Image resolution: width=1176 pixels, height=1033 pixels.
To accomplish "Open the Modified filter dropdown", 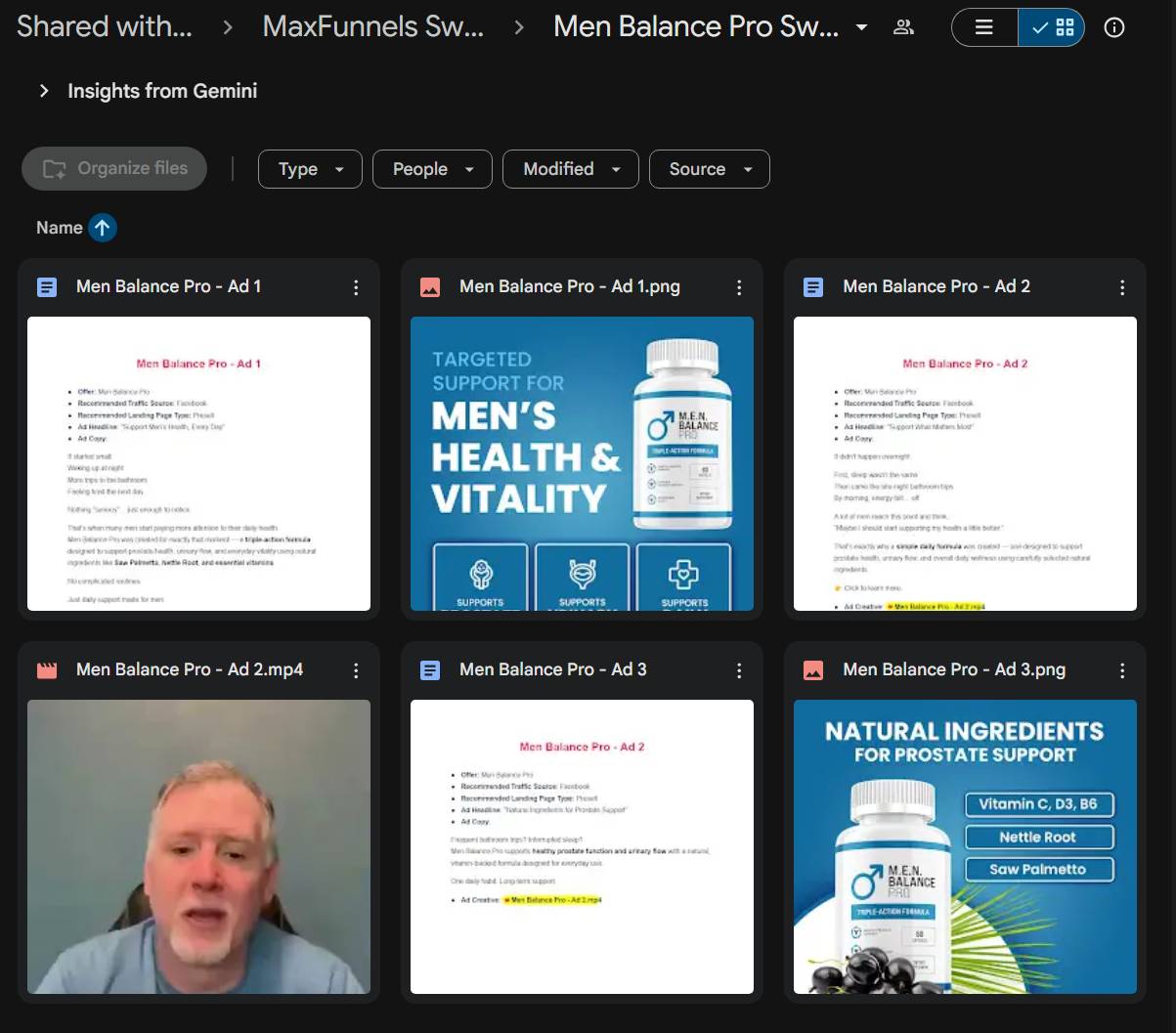I will click(x=570, y=169).
